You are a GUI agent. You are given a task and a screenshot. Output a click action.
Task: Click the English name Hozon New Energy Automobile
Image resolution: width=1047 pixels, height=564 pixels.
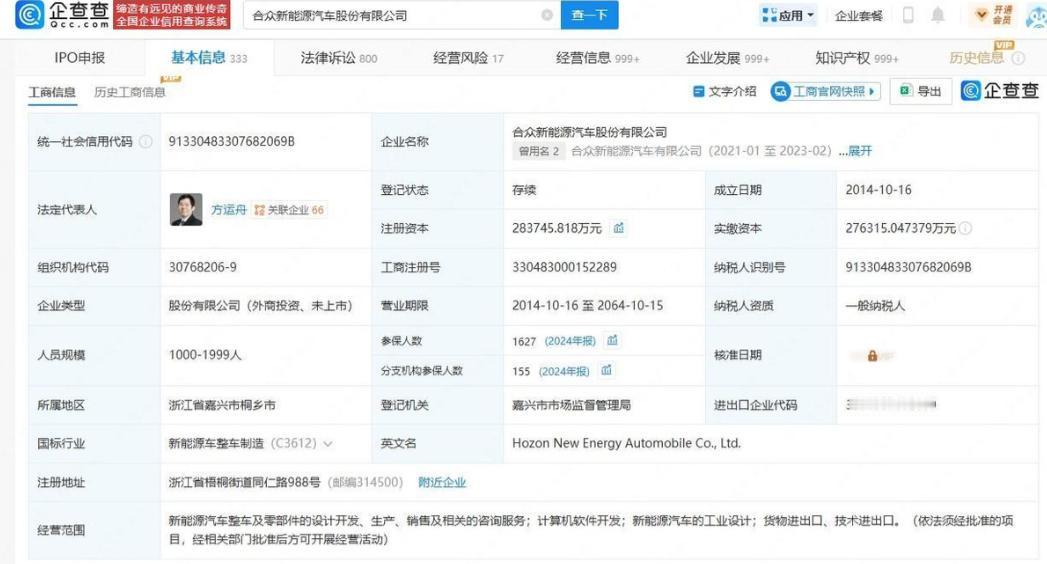point(626,443)
